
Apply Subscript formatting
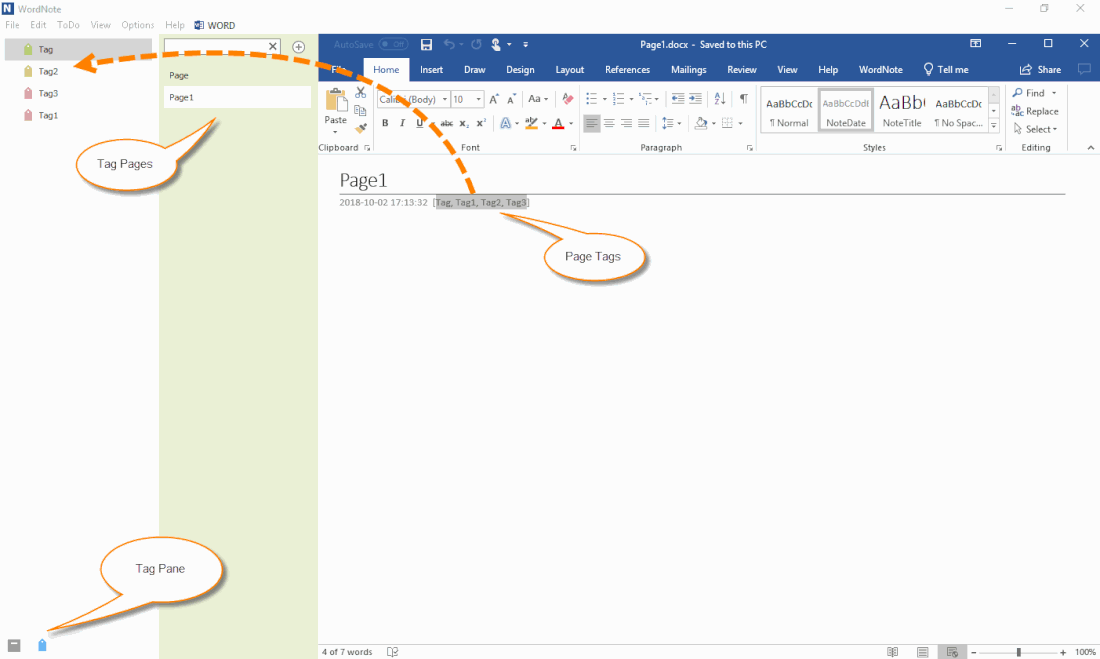click(x=464, y=123)
